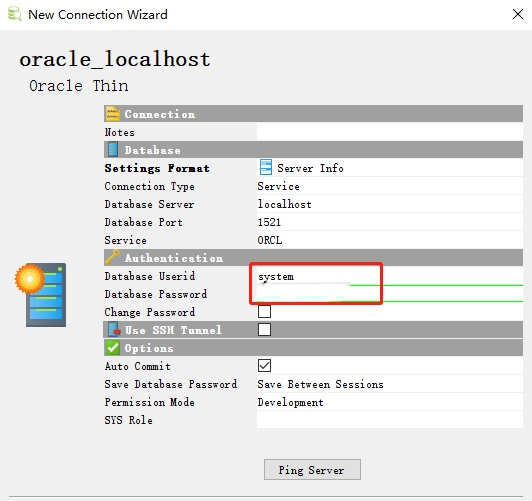532x501 pixels.
Task: Click the Database Password input field
Action: coord(390,294)
